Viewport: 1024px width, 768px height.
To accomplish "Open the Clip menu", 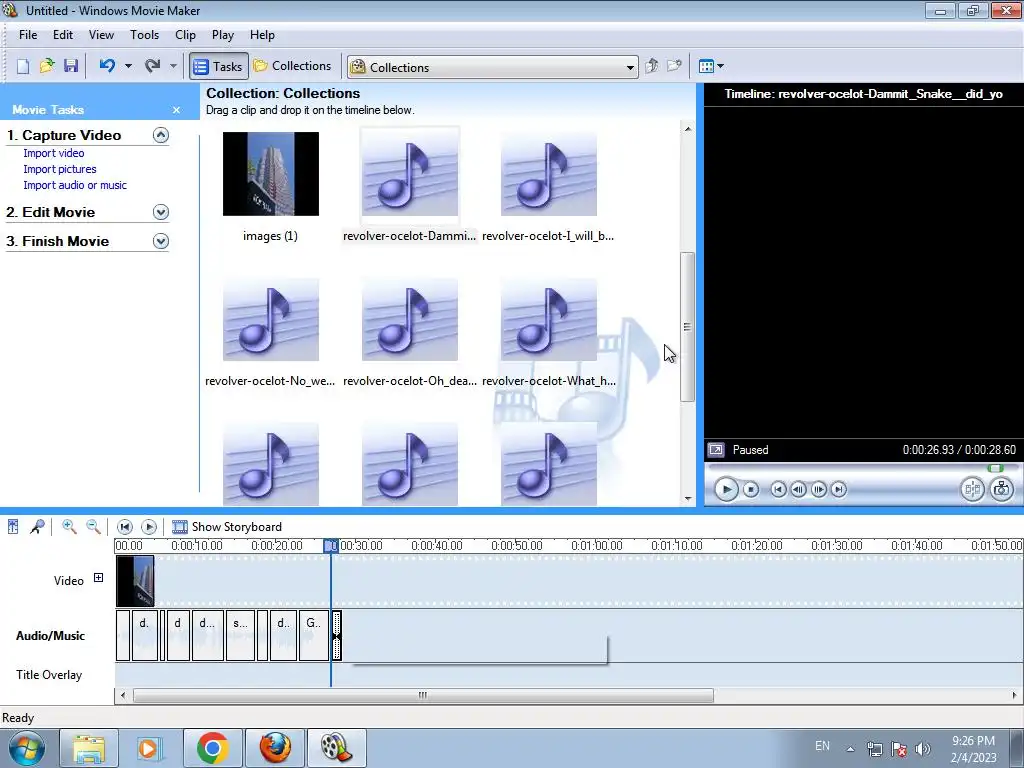I will [x=185, y=35].
